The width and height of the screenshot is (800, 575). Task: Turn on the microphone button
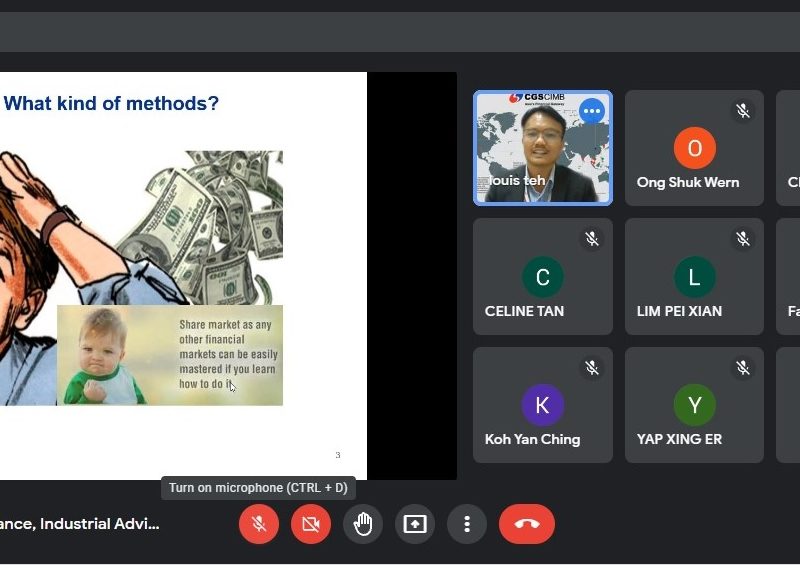tap(259, 524)
